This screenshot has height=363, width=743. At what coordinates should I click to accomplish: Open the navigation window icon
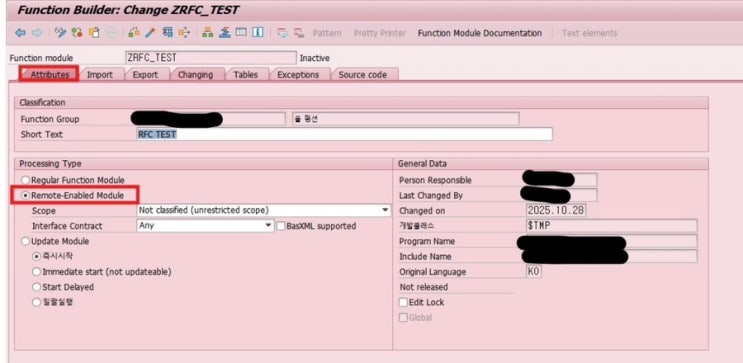(x=224, y=33)
